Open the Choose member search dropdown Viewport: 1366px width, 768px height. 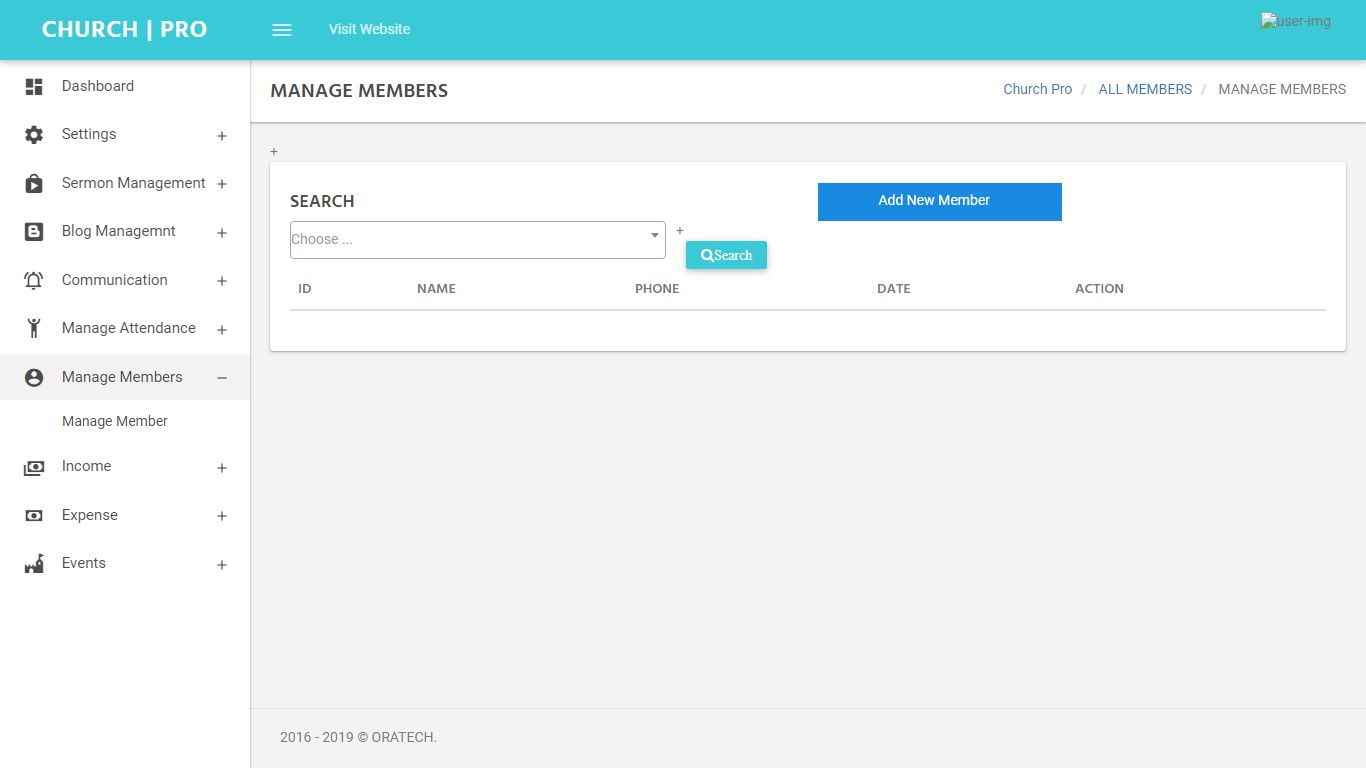point(478,240)
